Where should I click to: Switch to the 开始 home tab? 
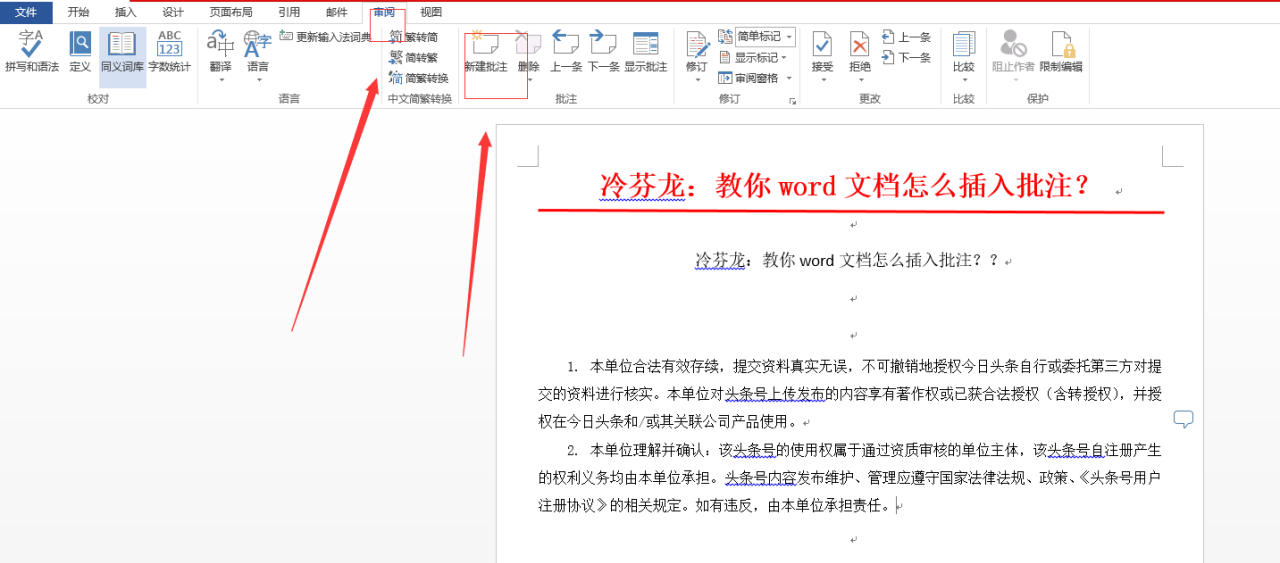(78, 12)
